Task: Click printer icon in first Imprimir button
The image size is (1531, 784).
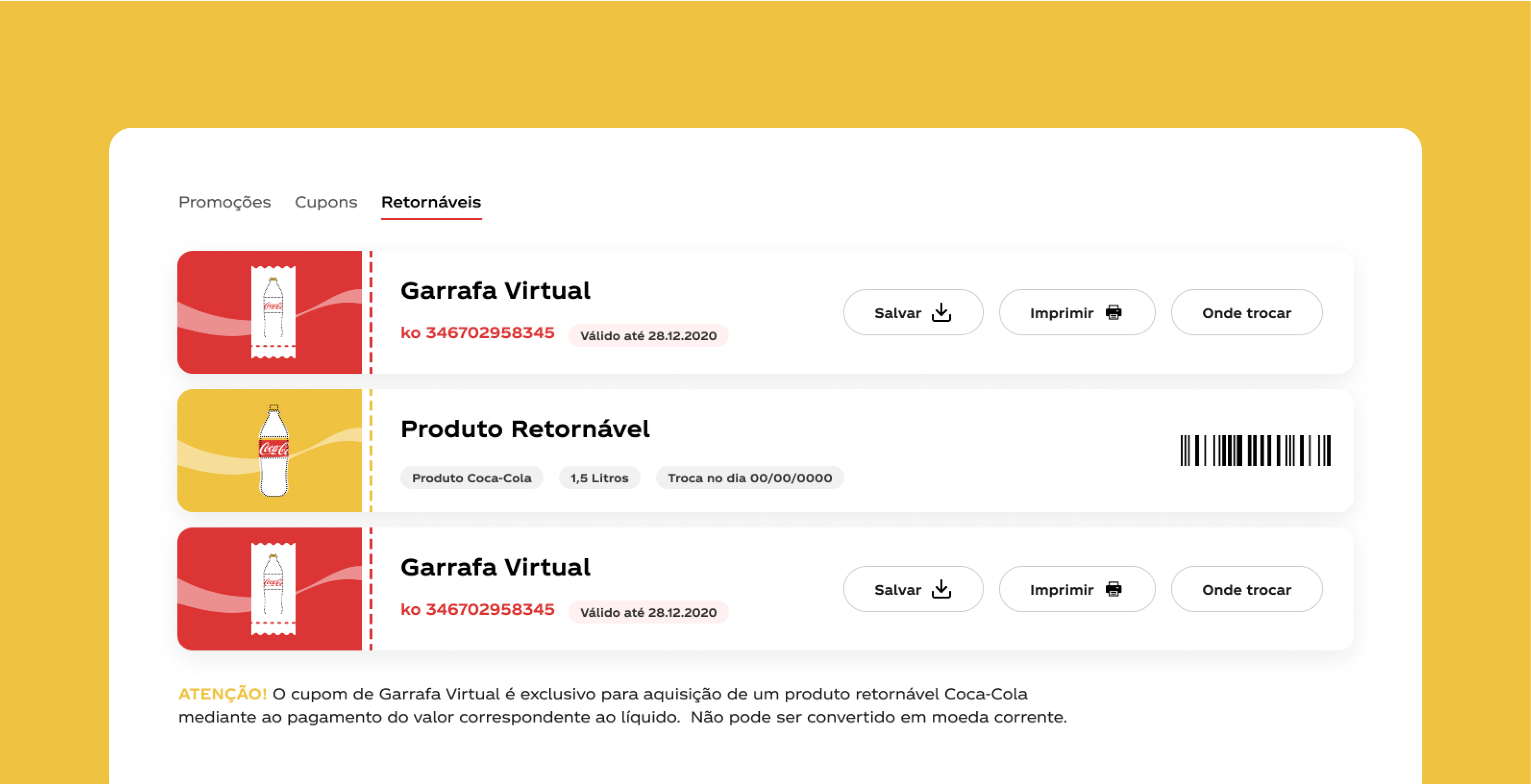Action: tap(1113, 312)
